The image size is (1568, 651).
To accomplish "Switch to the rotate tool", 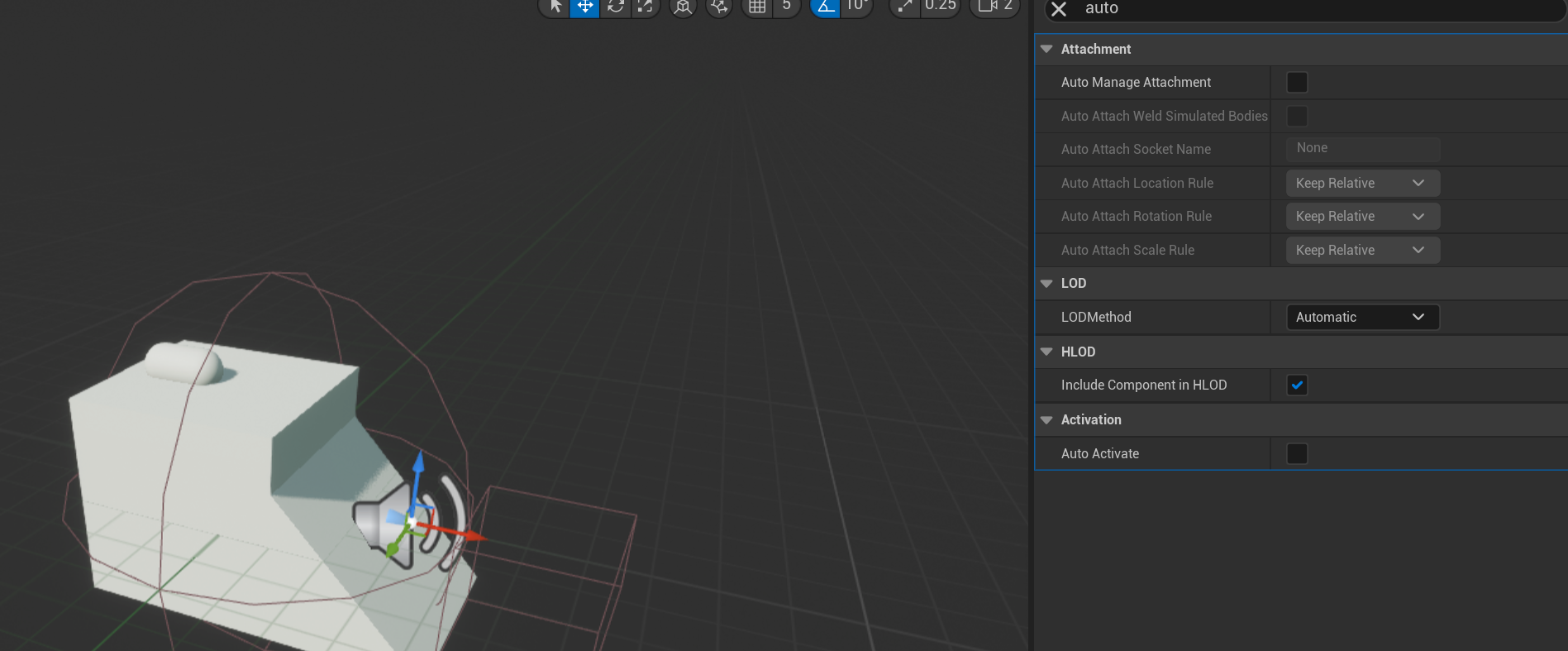I will (x=616, y=7).
